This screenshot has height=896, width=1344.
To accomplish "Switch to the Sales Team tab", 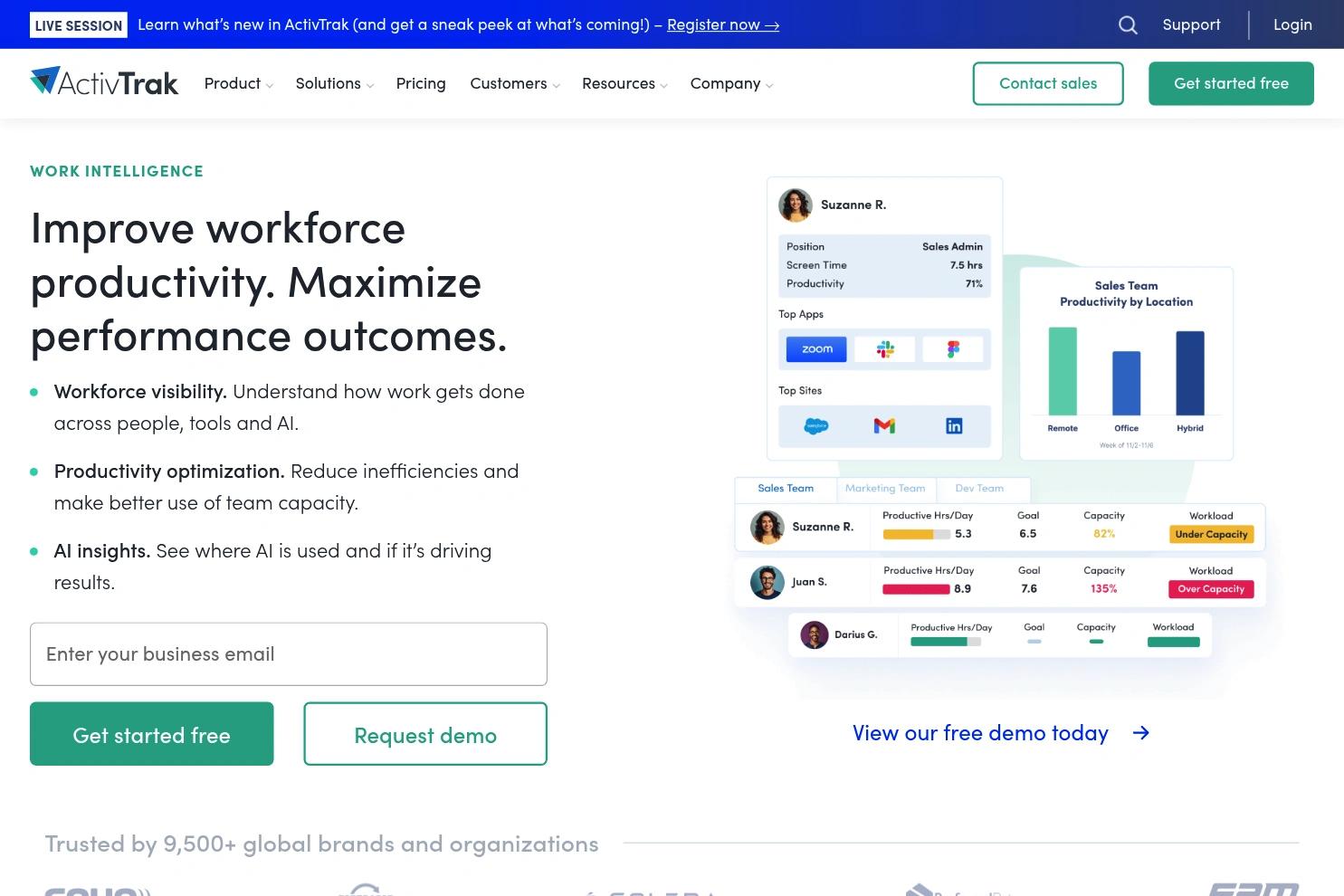I will [x=786, y=489].
